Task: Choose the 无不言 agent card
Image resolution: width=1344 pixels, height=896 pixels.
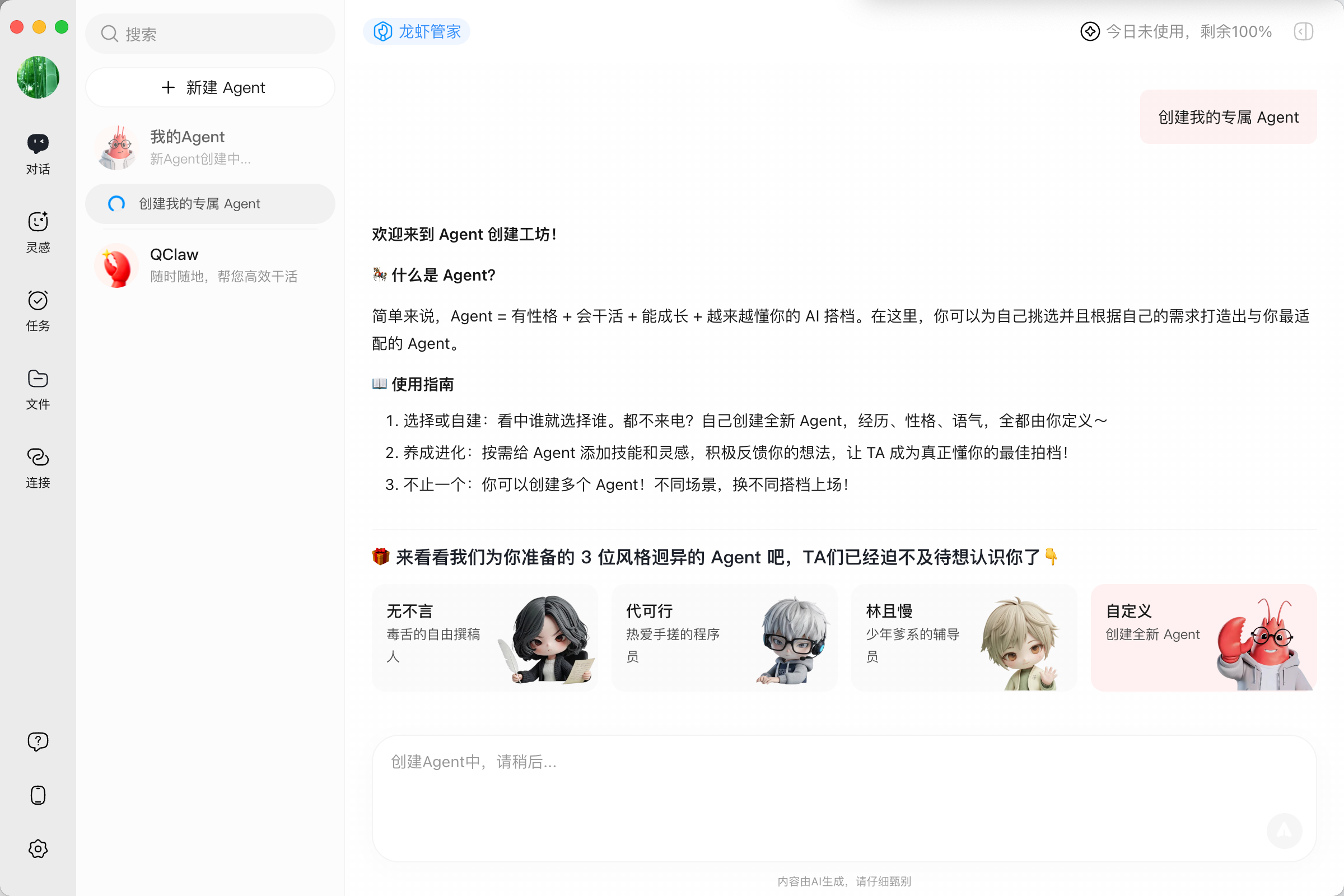Action: [x=484, y=637]
